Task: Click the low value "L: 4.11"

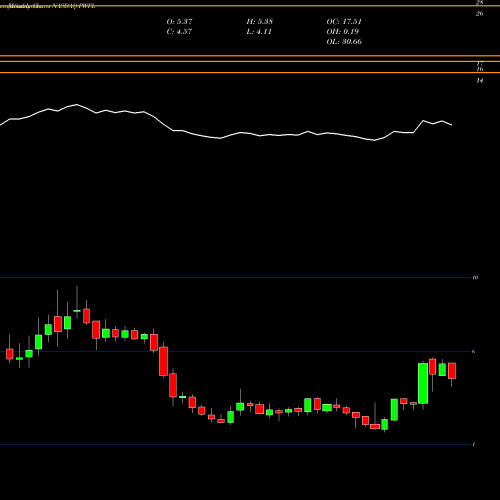Action: tap(259, 32)
